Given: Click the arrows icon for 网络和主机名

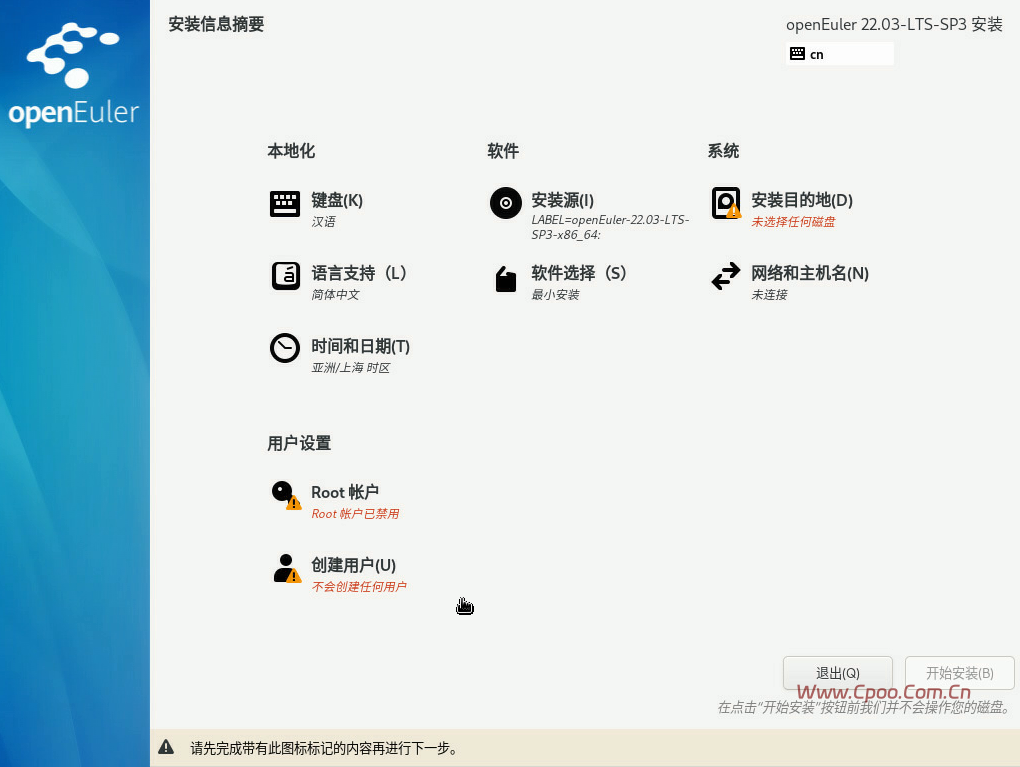Looking at the screenshot, I should (x=726, y=276).
